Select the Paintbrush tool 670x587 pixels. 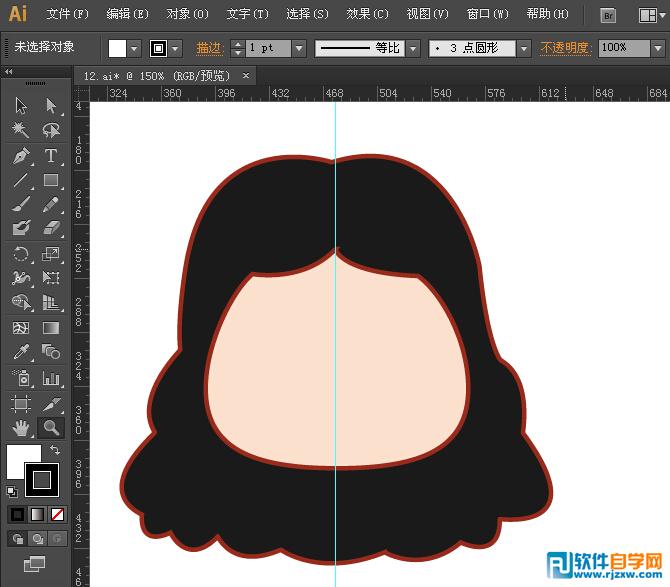21,204
